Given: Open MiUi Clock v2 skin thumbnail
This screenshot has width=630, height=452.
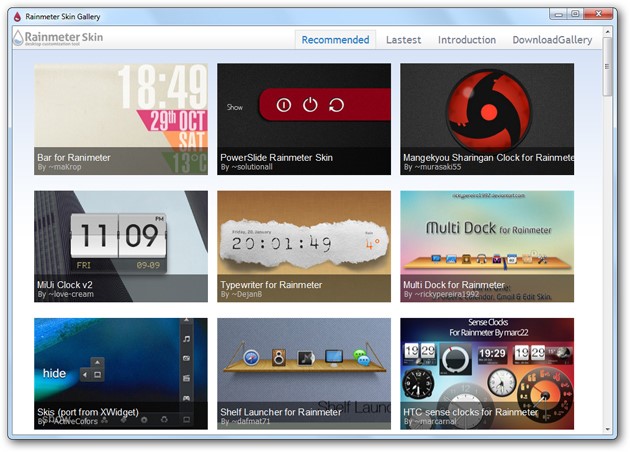Looking at the screenshot, I should click(121, 246).
